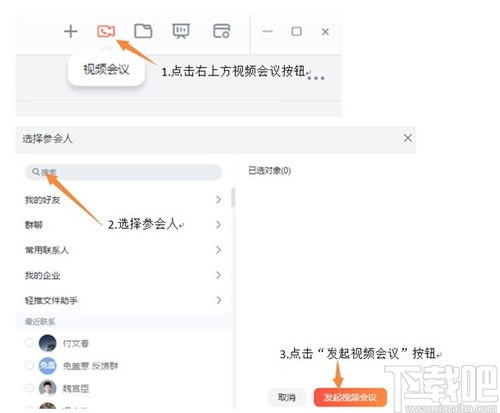This screenshot has width=500, height=413.
Task: Open the calendar settings icon
Action: click(221, 31)
